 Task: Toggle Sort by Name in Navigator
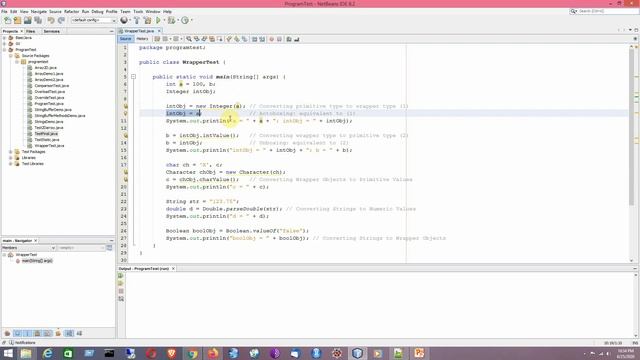69,333
